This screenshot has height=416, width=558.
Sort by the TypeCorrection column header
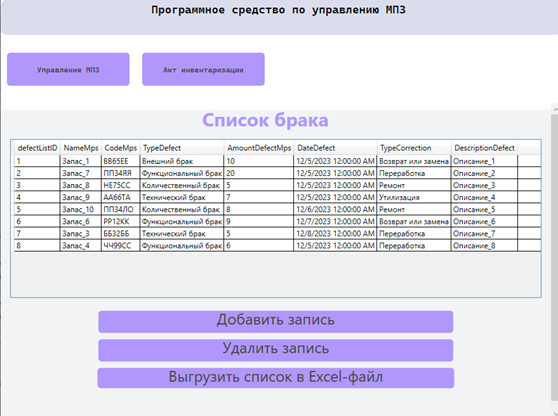pyautogui.click(x=414, y=148)
